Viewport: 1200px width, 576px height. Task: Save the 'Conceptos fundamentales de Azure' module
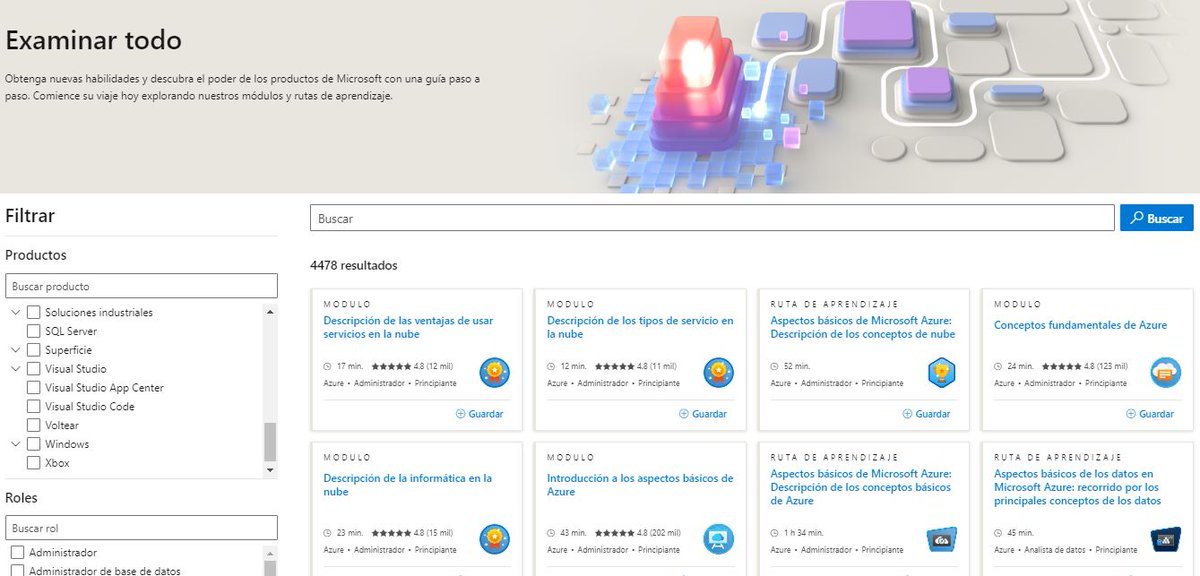pos(1149,414)
